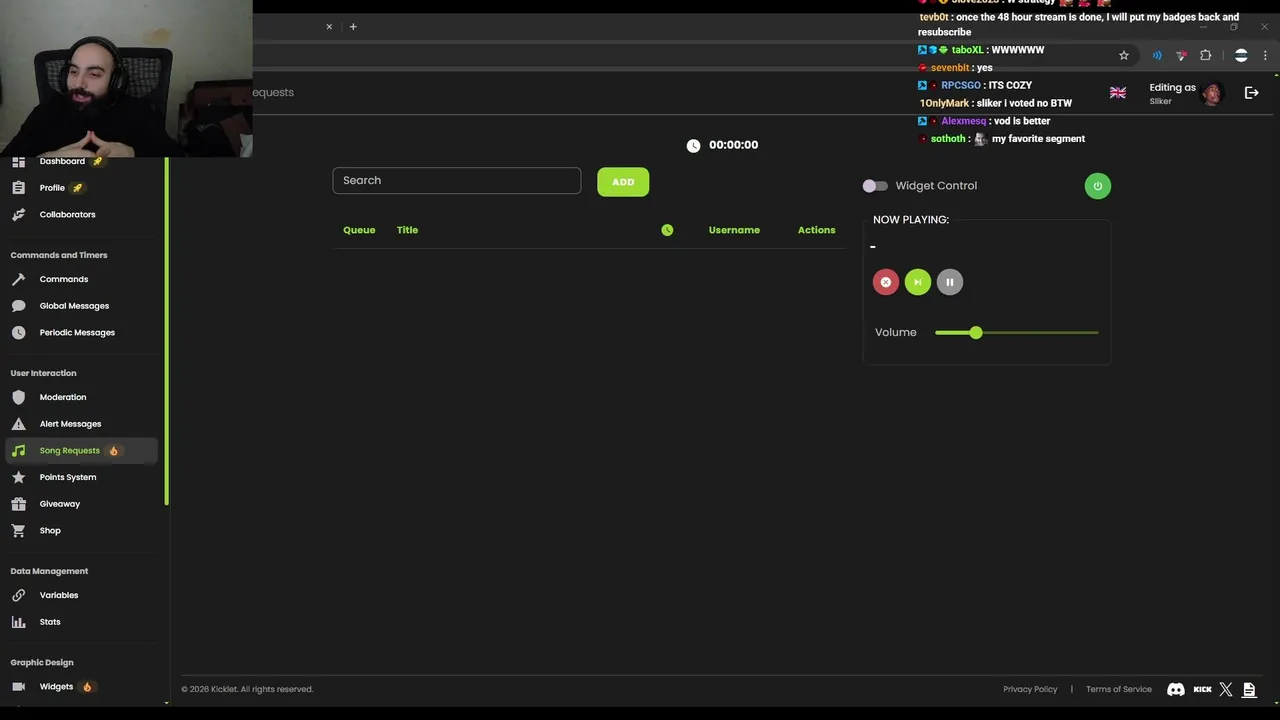Click the Queue column header

pos(359,230)
